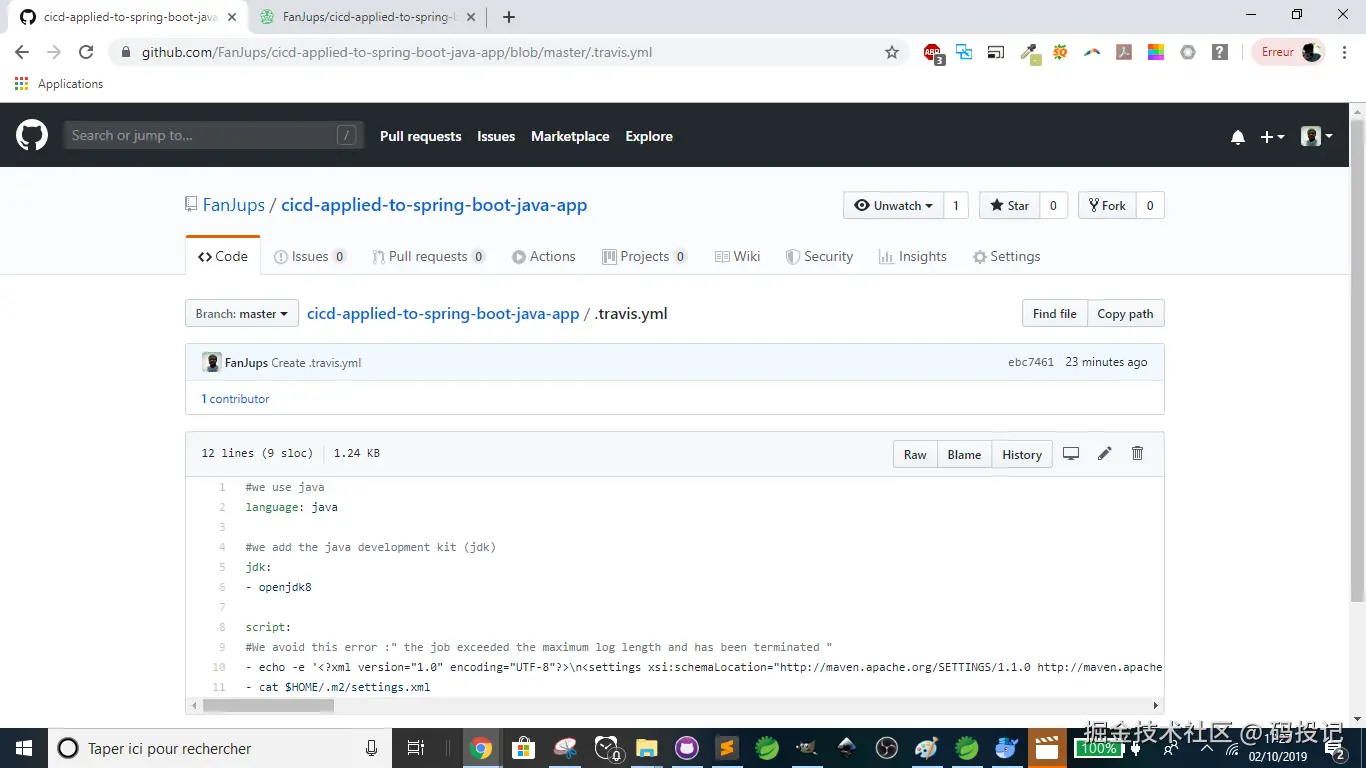This screenshot has width=1366, height=768.
Task: Open the rainbow color grid extension
Action: tap(1156, 52)
